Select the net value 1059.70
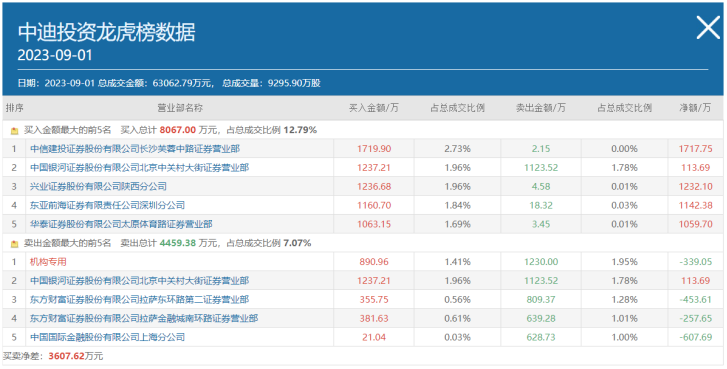The height and width of the screenshot is (369, 727). [x=695, y=224]
